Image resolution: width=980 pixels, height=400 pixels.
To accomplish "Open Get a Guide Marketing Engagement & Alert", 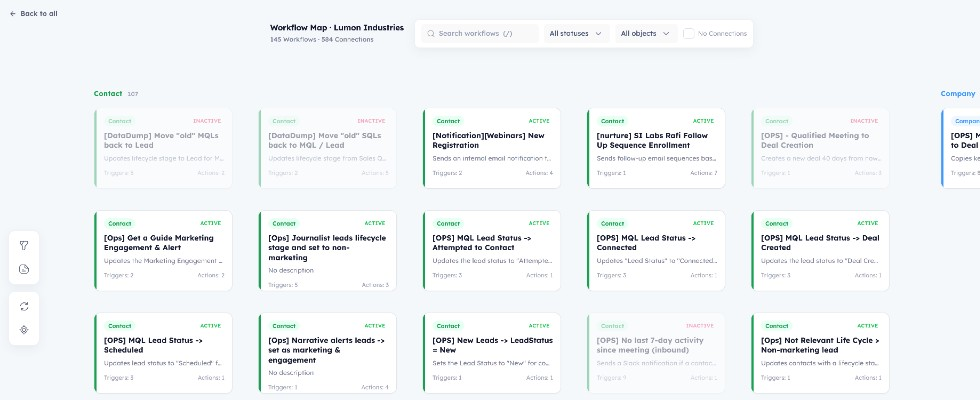I will (x=163, y=251).
